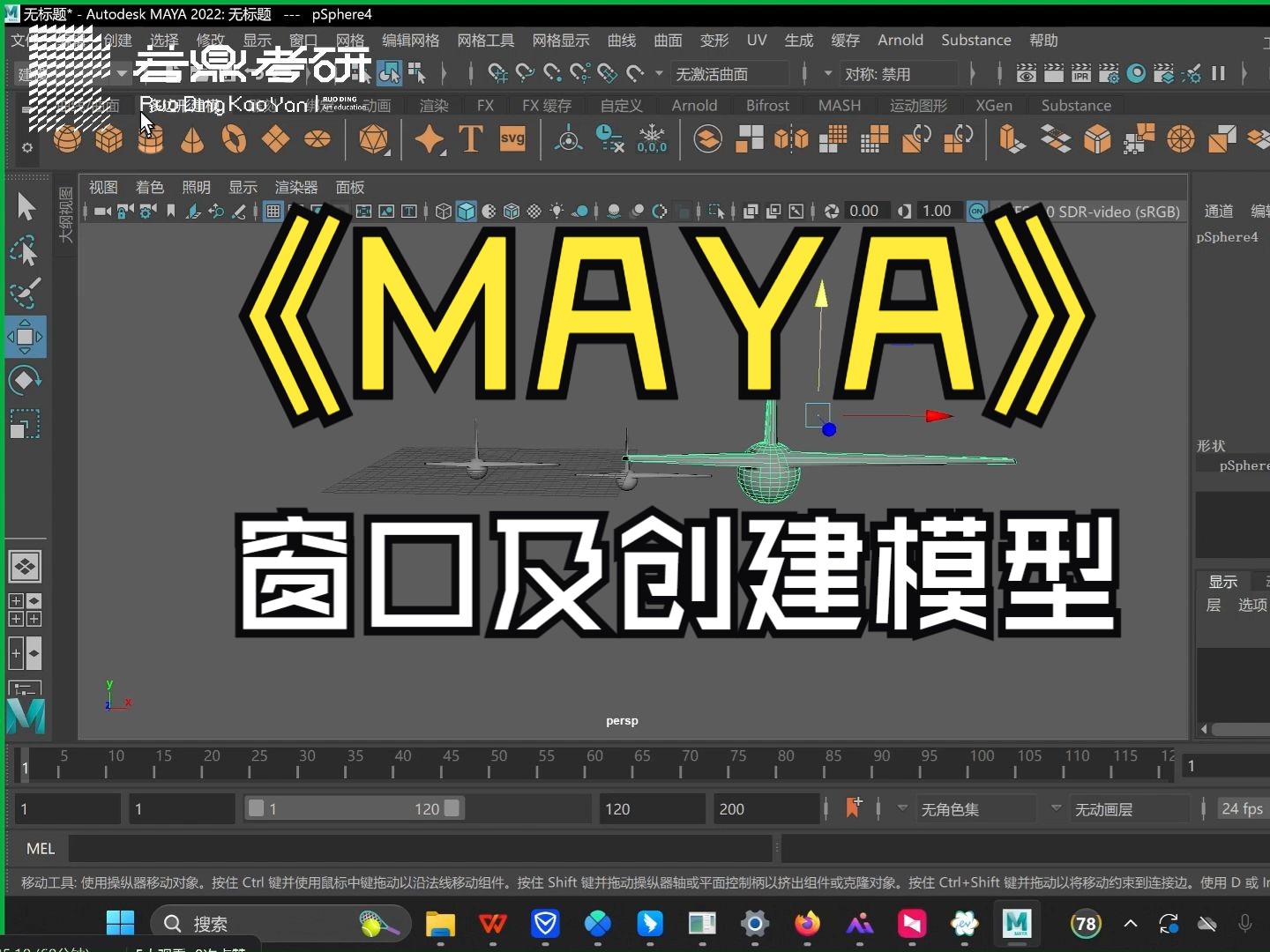Open the Type tool from the shelf
The image size is (1270, 952).
click(471, 139)
